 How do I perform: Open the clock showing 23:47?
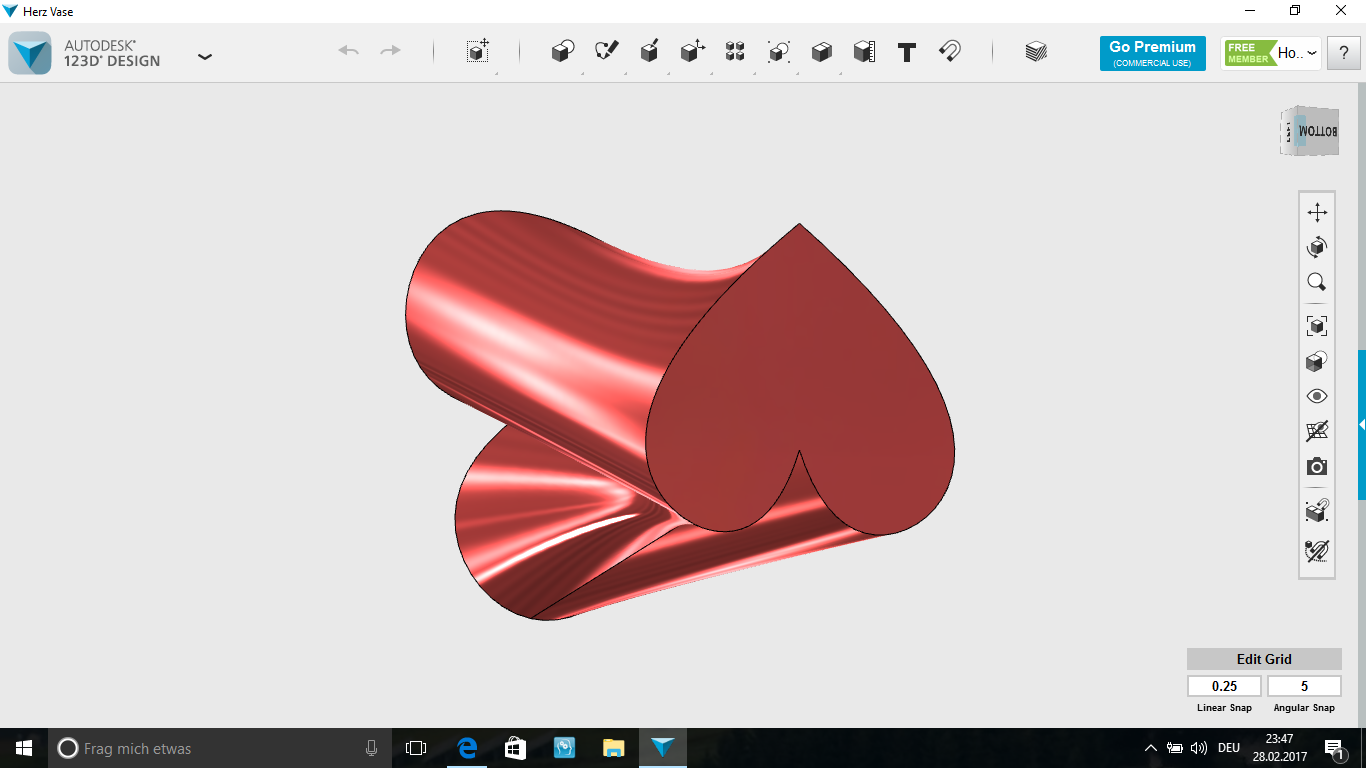(1279, 748)
